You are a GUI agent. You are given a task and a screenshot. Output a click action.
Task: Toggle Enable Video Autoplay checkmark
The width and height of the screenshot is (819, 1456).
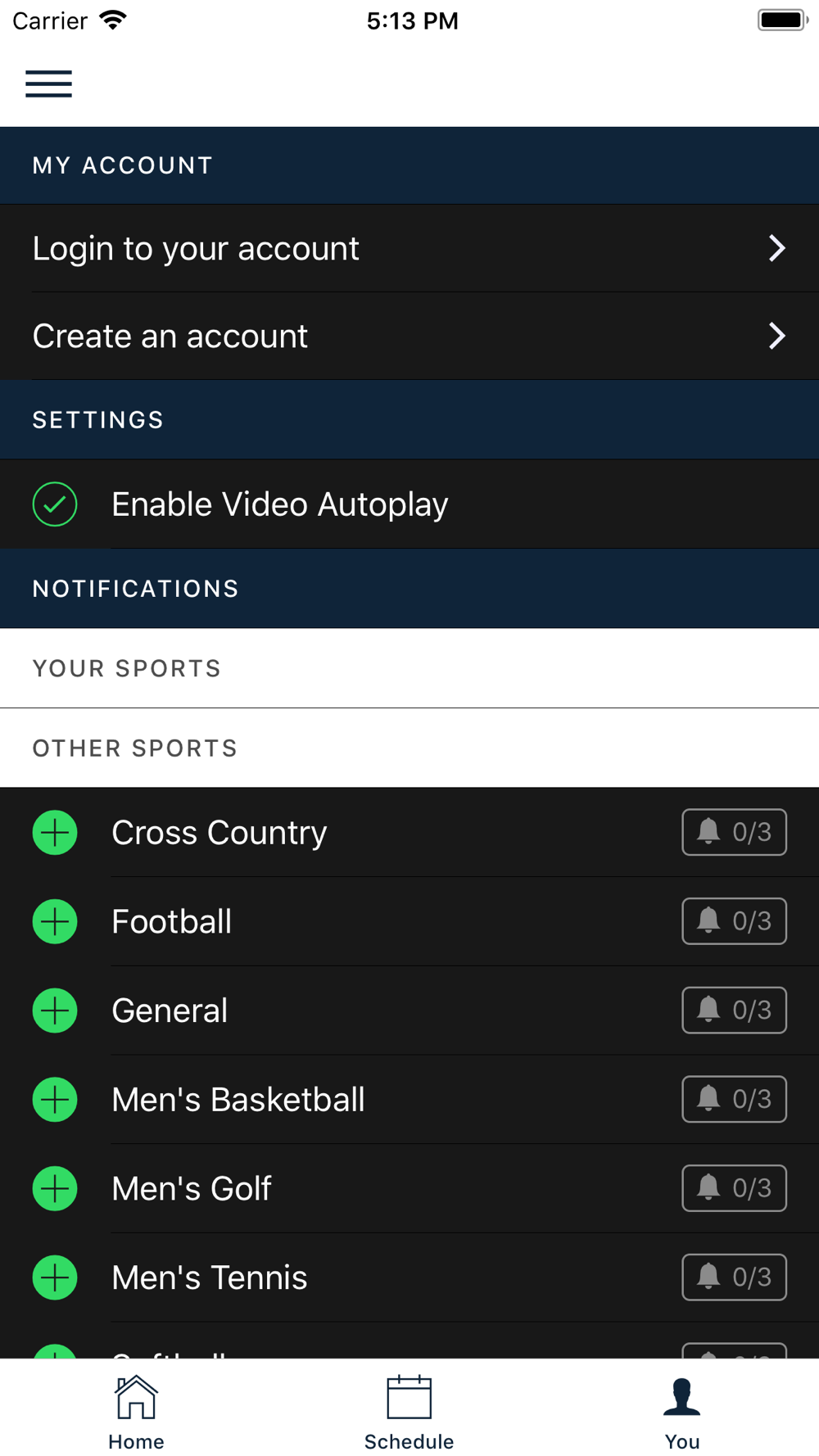click(x=55, y=504)
